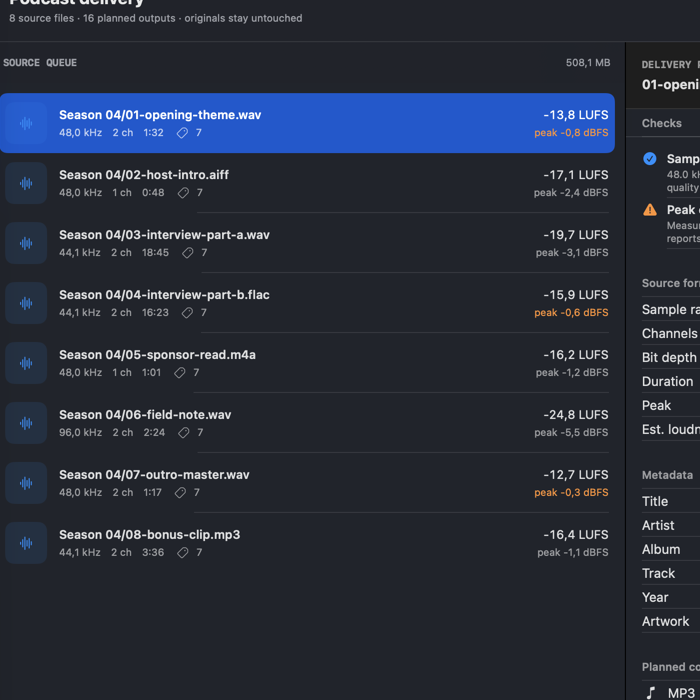Click the -17,1 LUFS loudness value
This screenshot has height=700, width=700.
coord(575,175)
